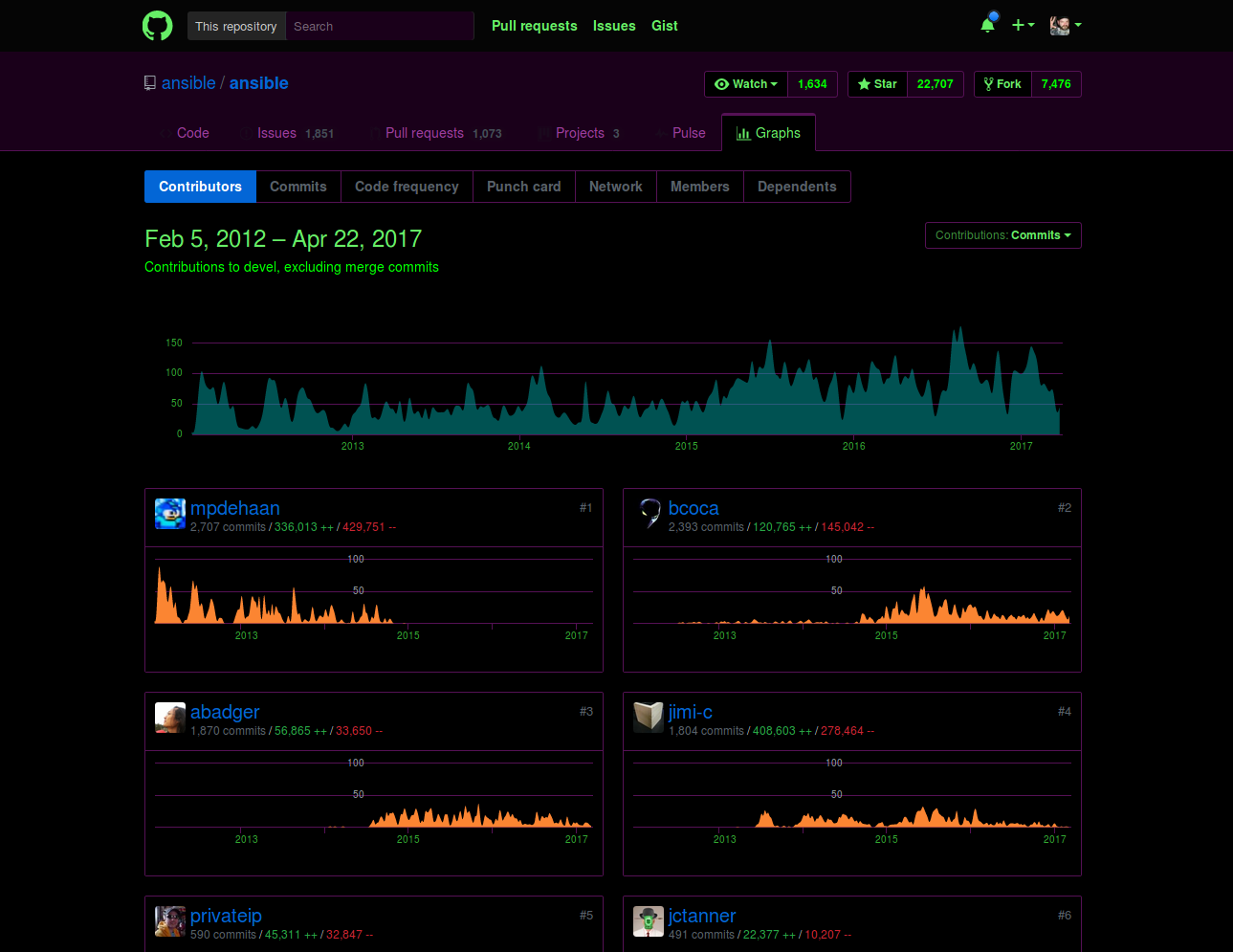Select the Network sub-tab
The height and width of the screenshot is (952, 1233).
coord(616,187)
